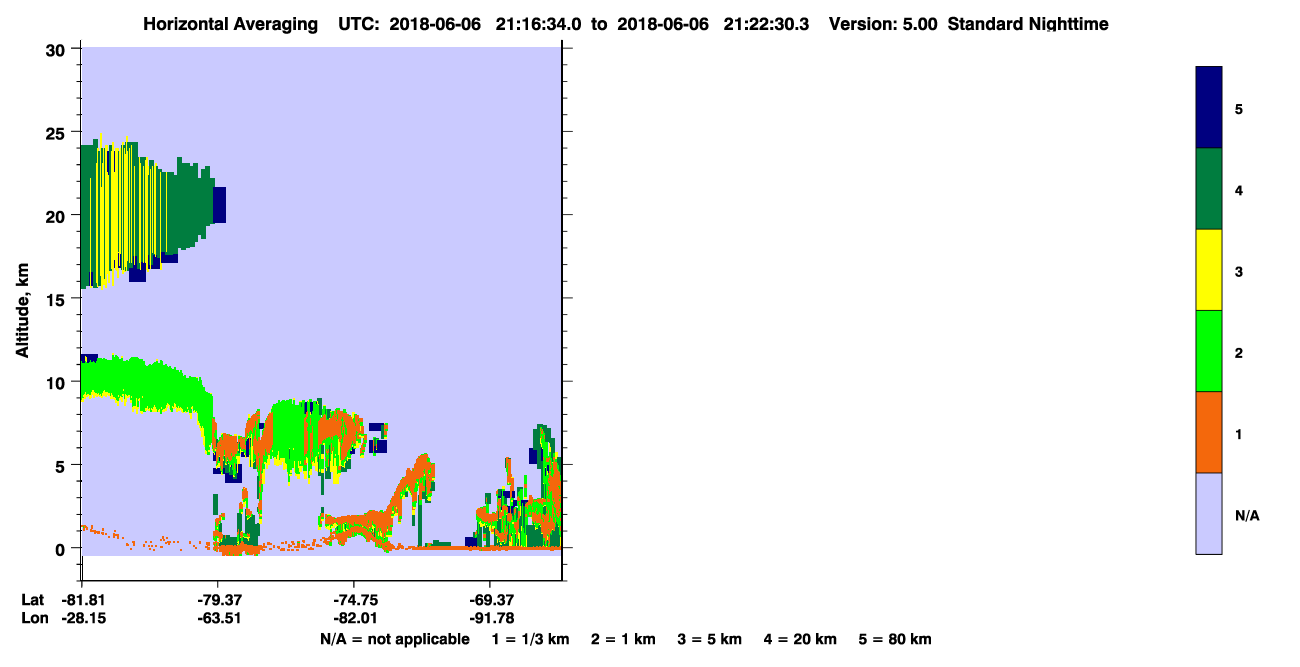Click the '2 = 1 km' legend entry
Viewport: 1300px width, 667px height.
tap(623, 639)
